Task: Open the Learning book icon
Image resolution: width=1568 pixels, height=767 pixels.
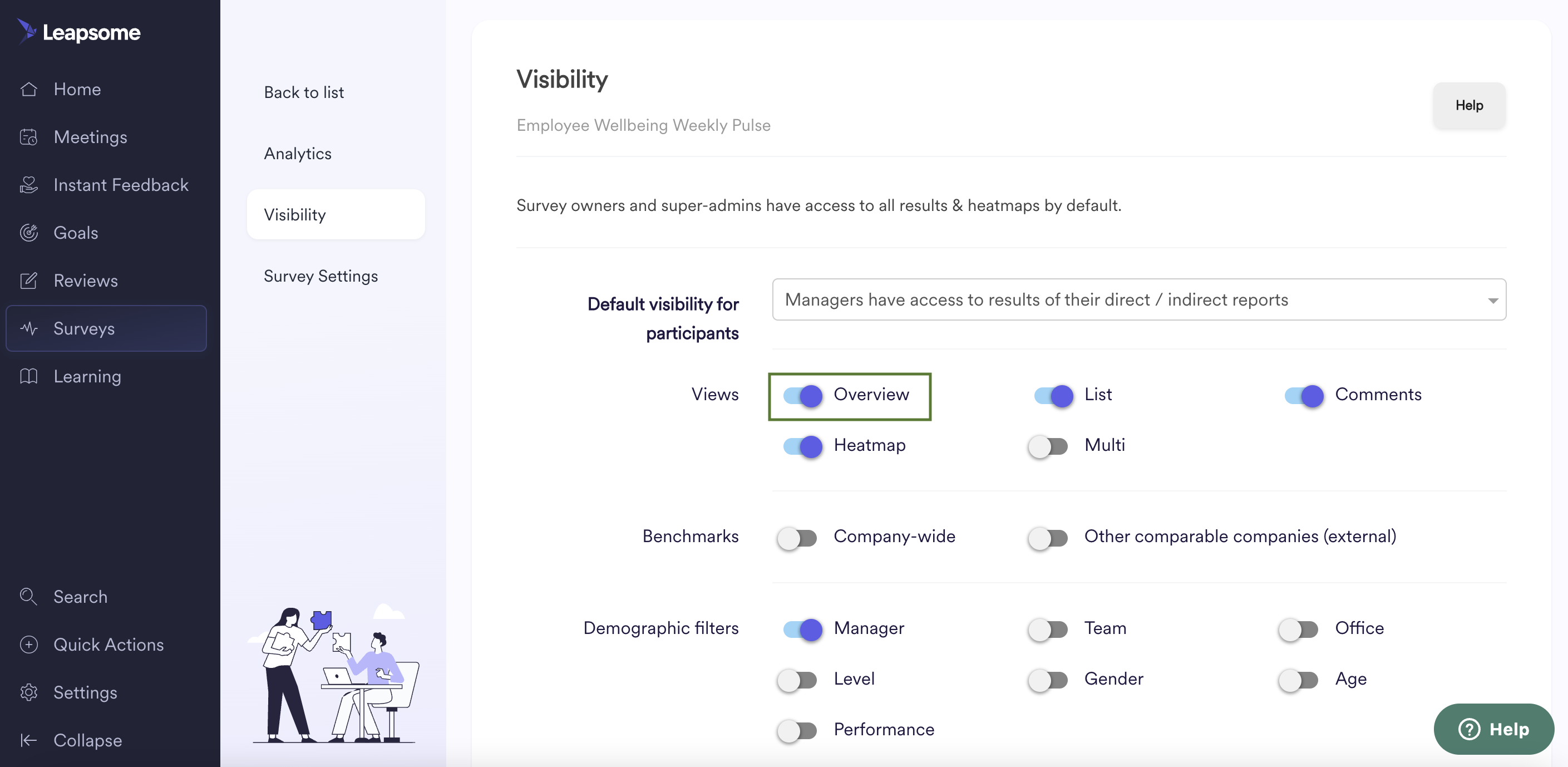Action: click(28, 376)
